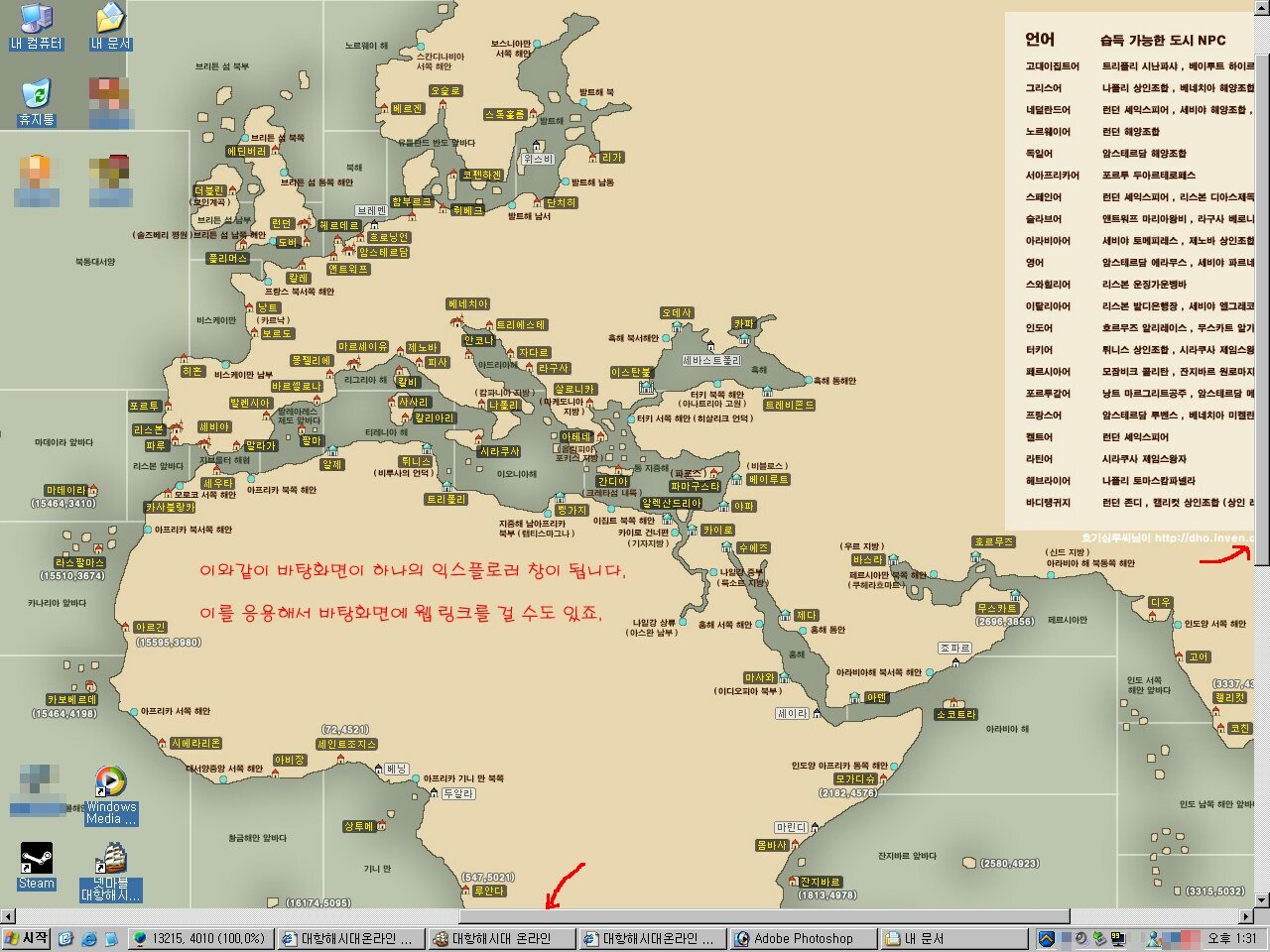Open the 휴지통 recycle bin icon
Viewport: 1270px width, 952px height.
pyautogui.click(x=36, y=101)
